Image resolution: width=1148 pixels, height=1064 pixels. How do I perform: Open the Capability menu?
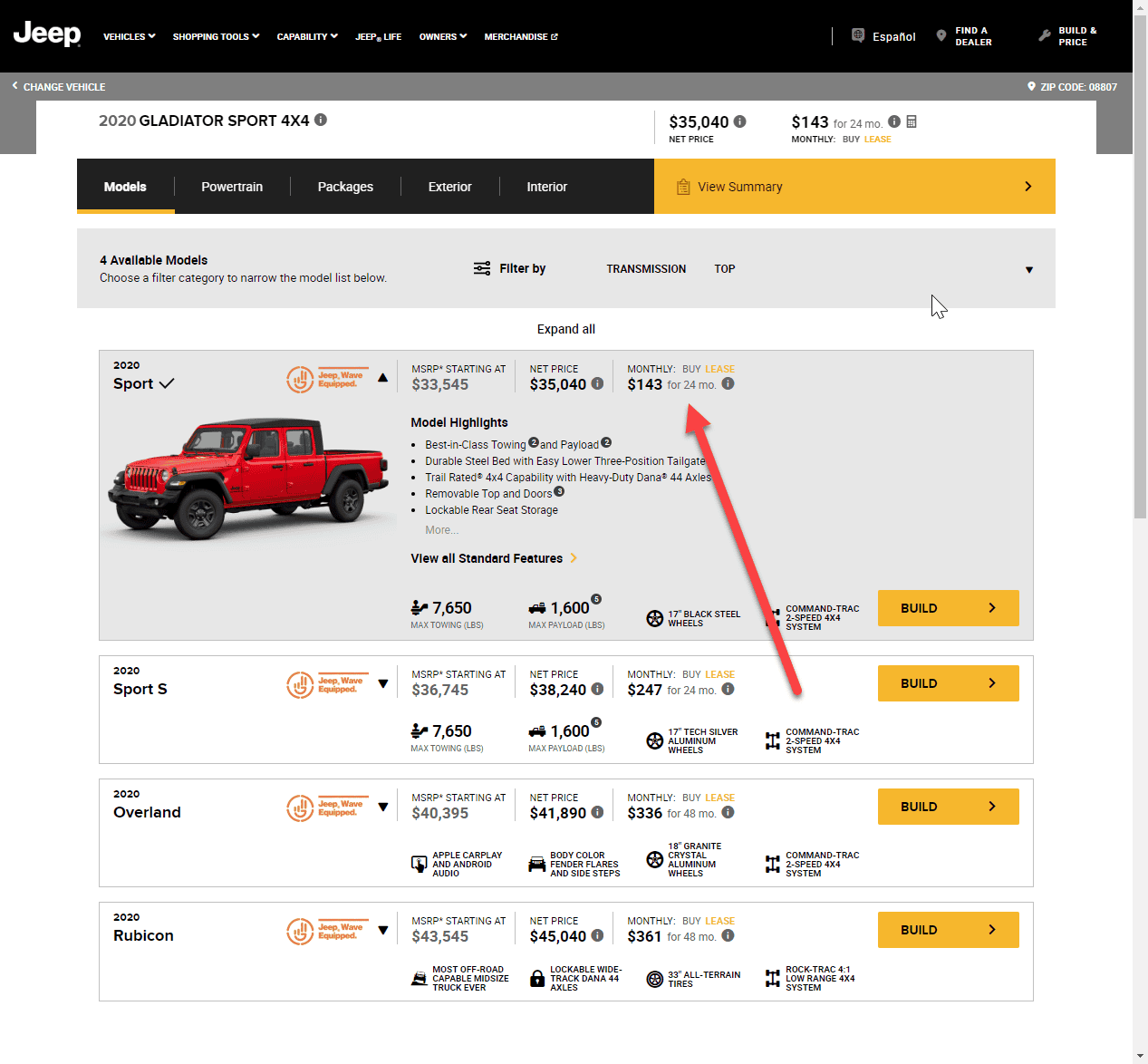[x=307, y=36]
